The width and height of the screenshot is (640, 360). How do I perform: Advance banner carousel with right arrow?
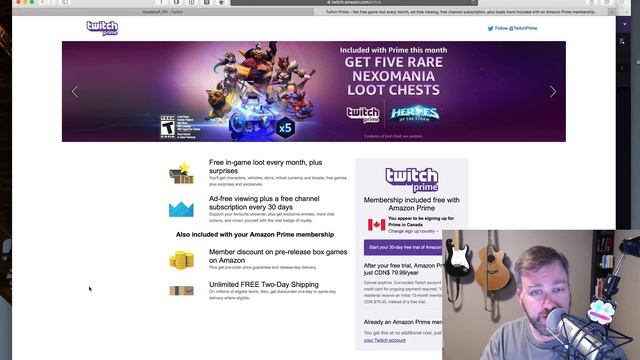click(x=553, y=91)
